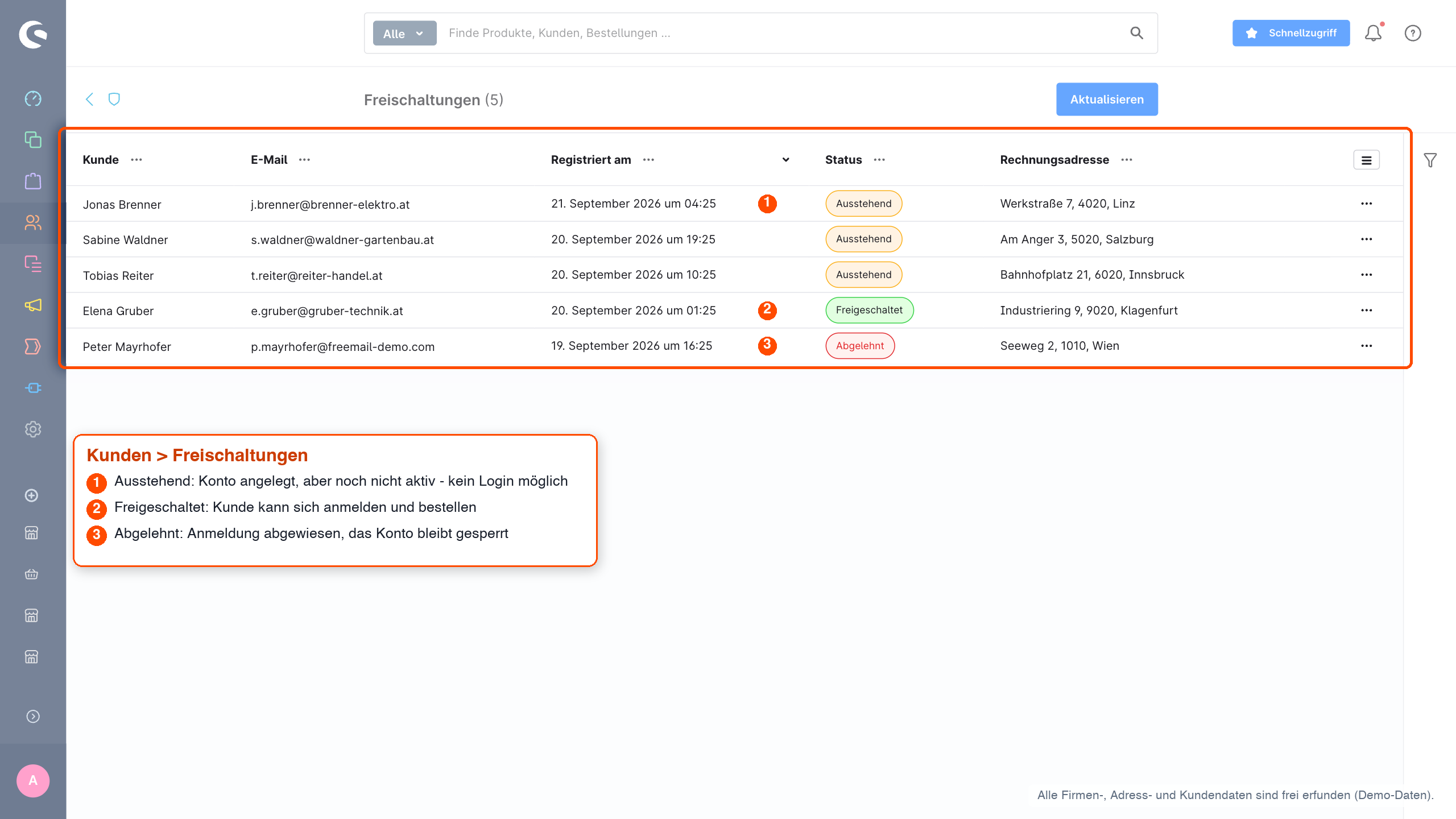
Task: Click the Seeweg 2, 1010, Wien address cell
Action: (1060, 346)
